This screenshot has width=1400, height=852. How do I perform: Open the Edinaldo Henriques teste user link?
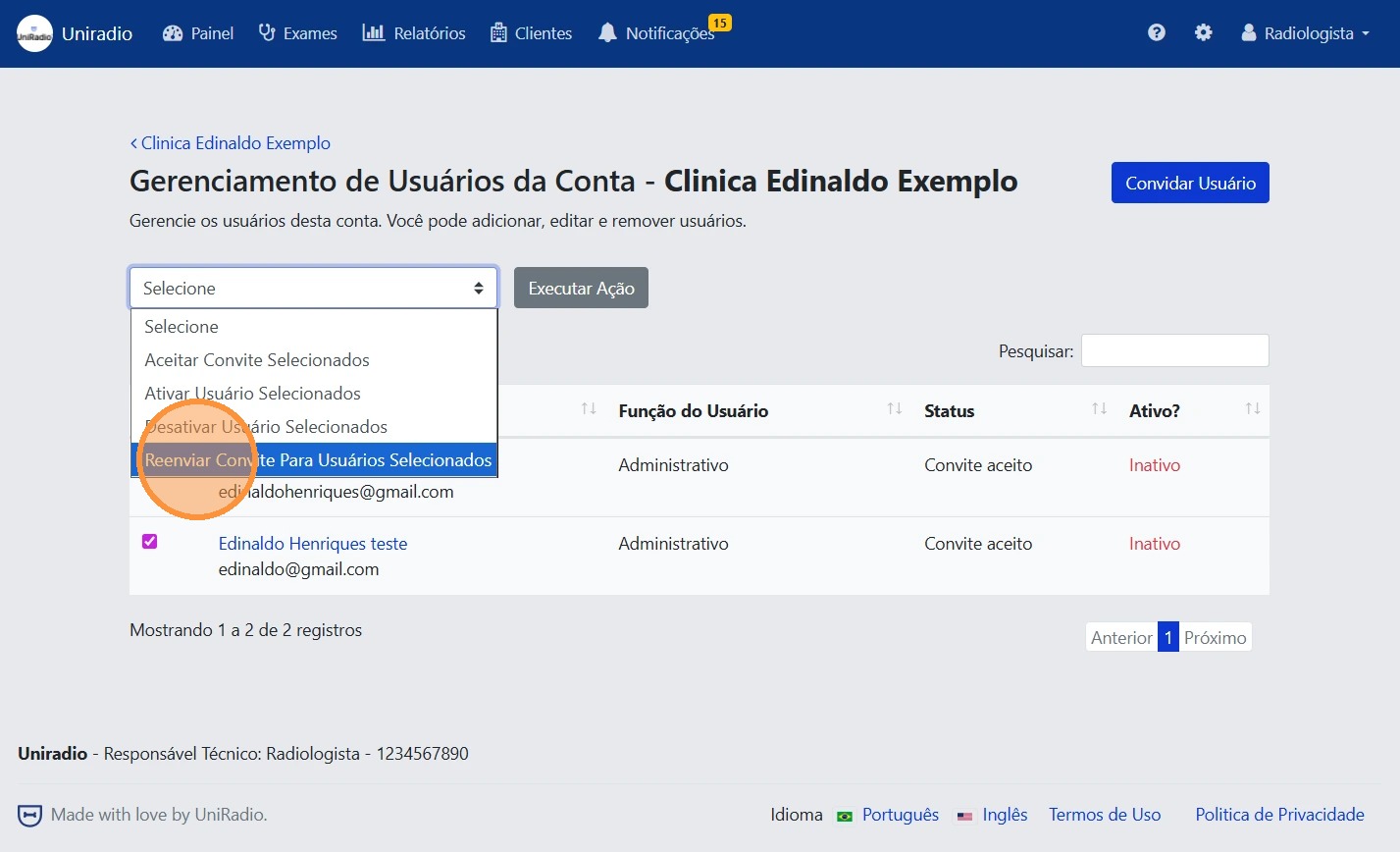click(312, 544)
